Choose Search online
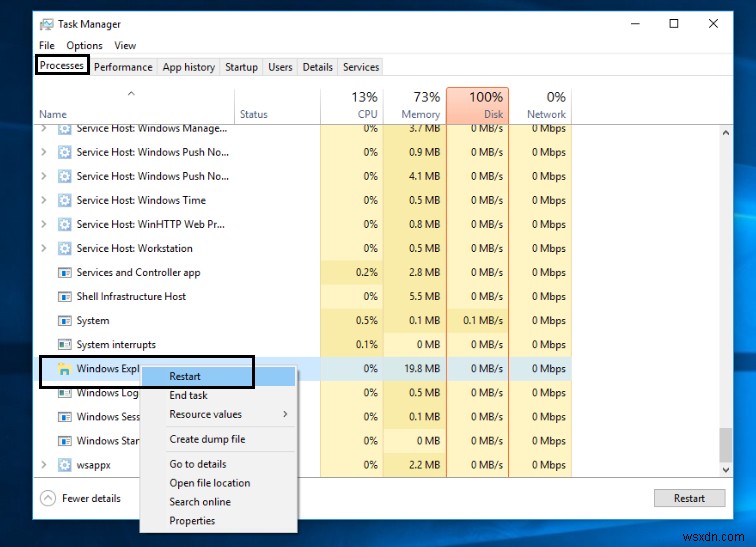The image size is (756, 547). [x=218, y=502]
